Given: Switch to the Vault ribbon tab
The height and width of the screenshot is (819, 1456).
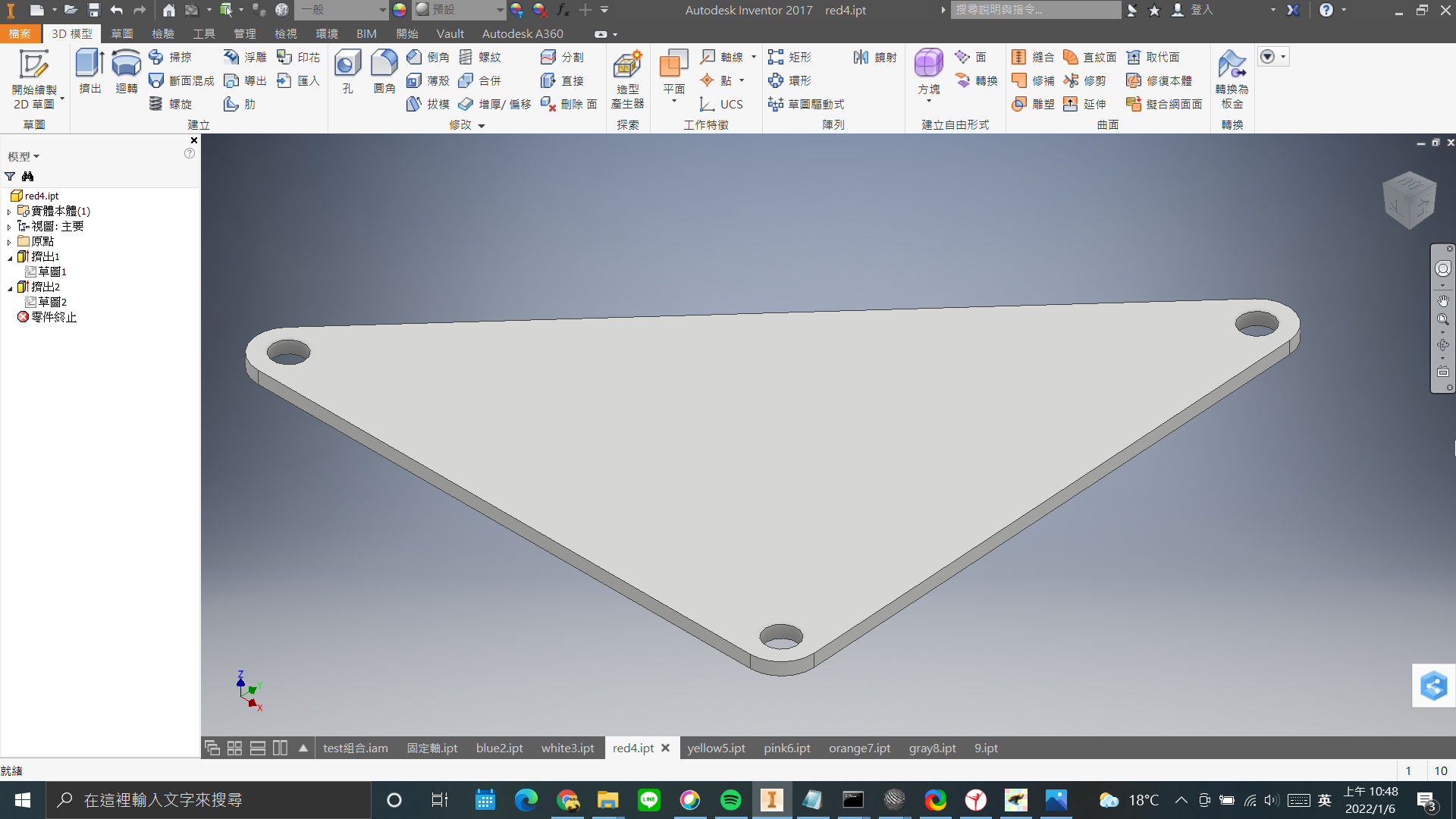Looking at the screenshot, I should 450,33.
